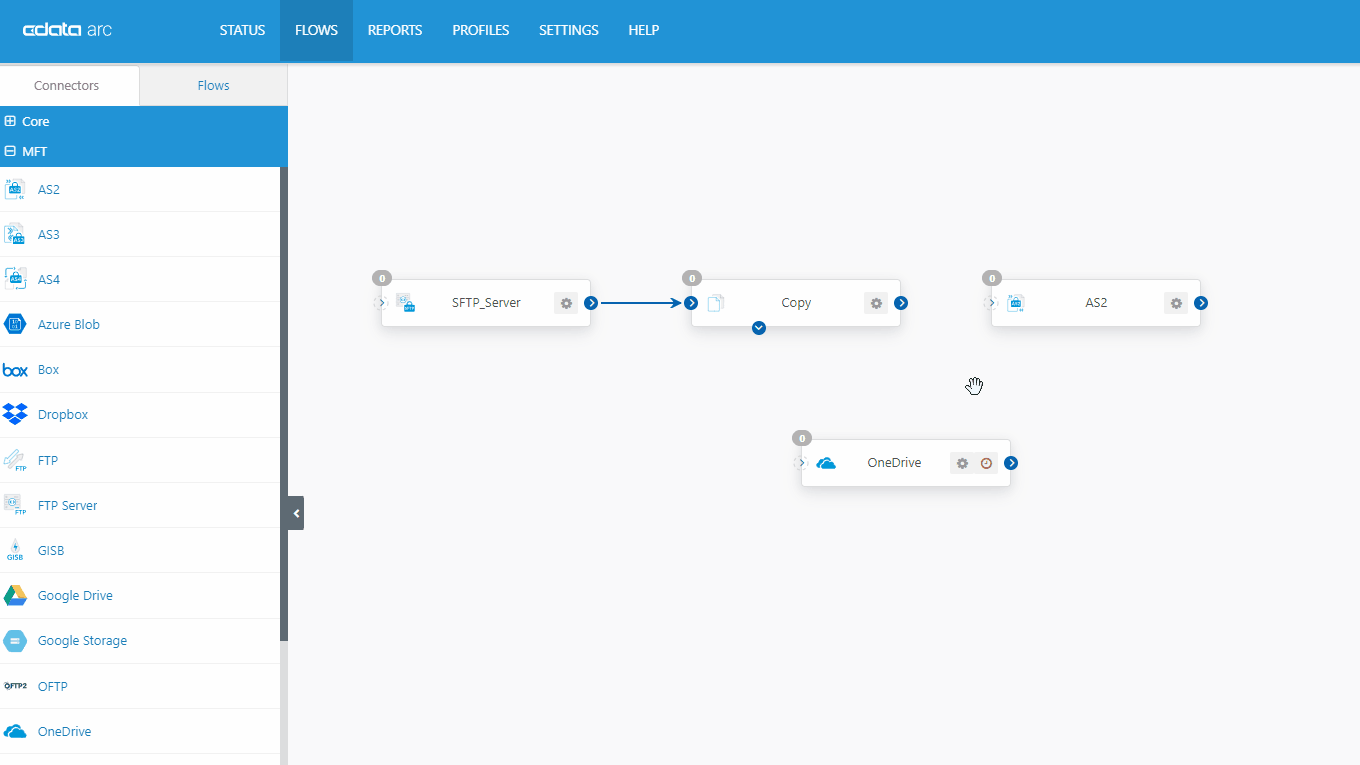Viewport: 1360px width, 765px height.
Task: Open settings gear on SFTP_Server node
Action: [x=566, y=303]
